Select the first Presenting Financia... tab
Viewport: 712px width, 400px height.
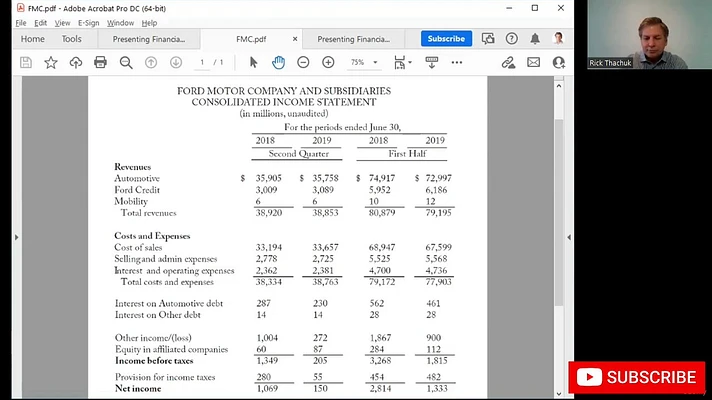(149, 40)
